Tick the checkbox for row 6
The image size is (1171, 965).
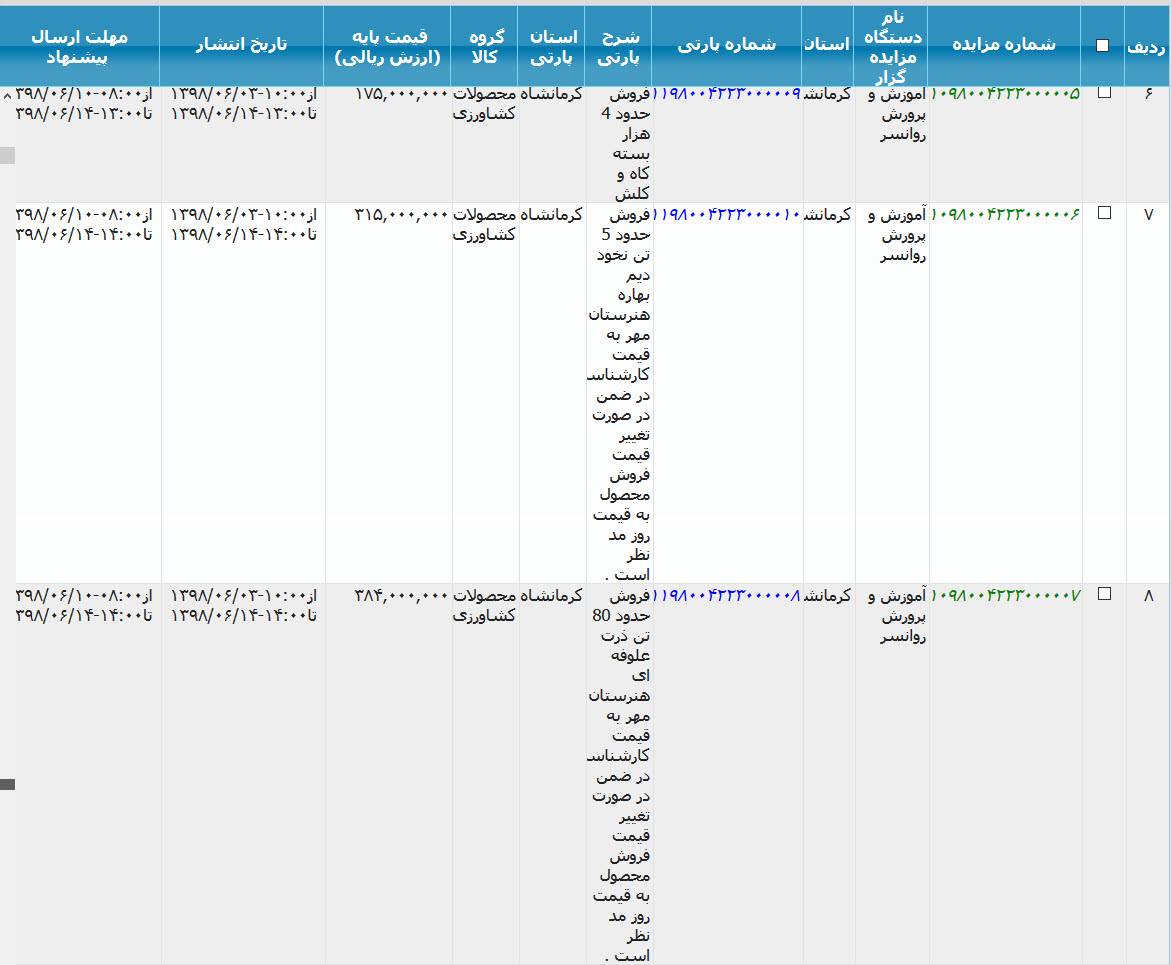tap(1104, 92)
